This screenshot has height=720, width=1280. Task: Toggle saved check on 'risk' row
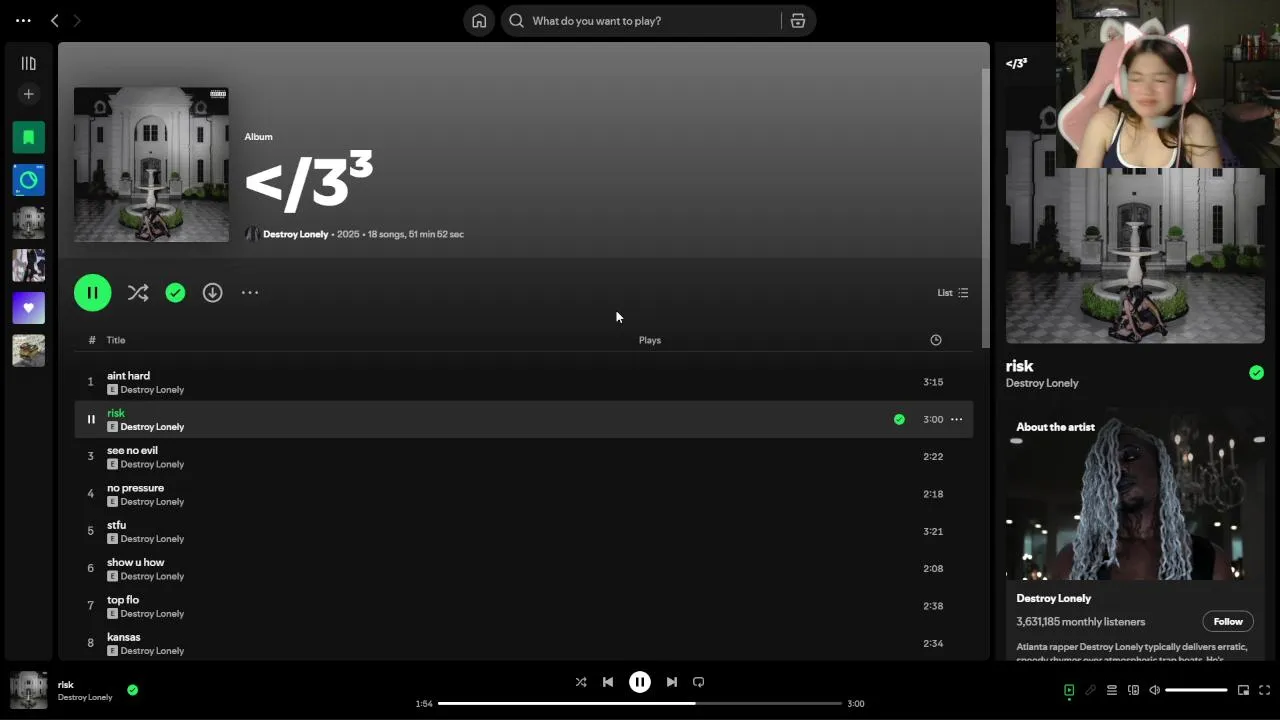point(899,419)
